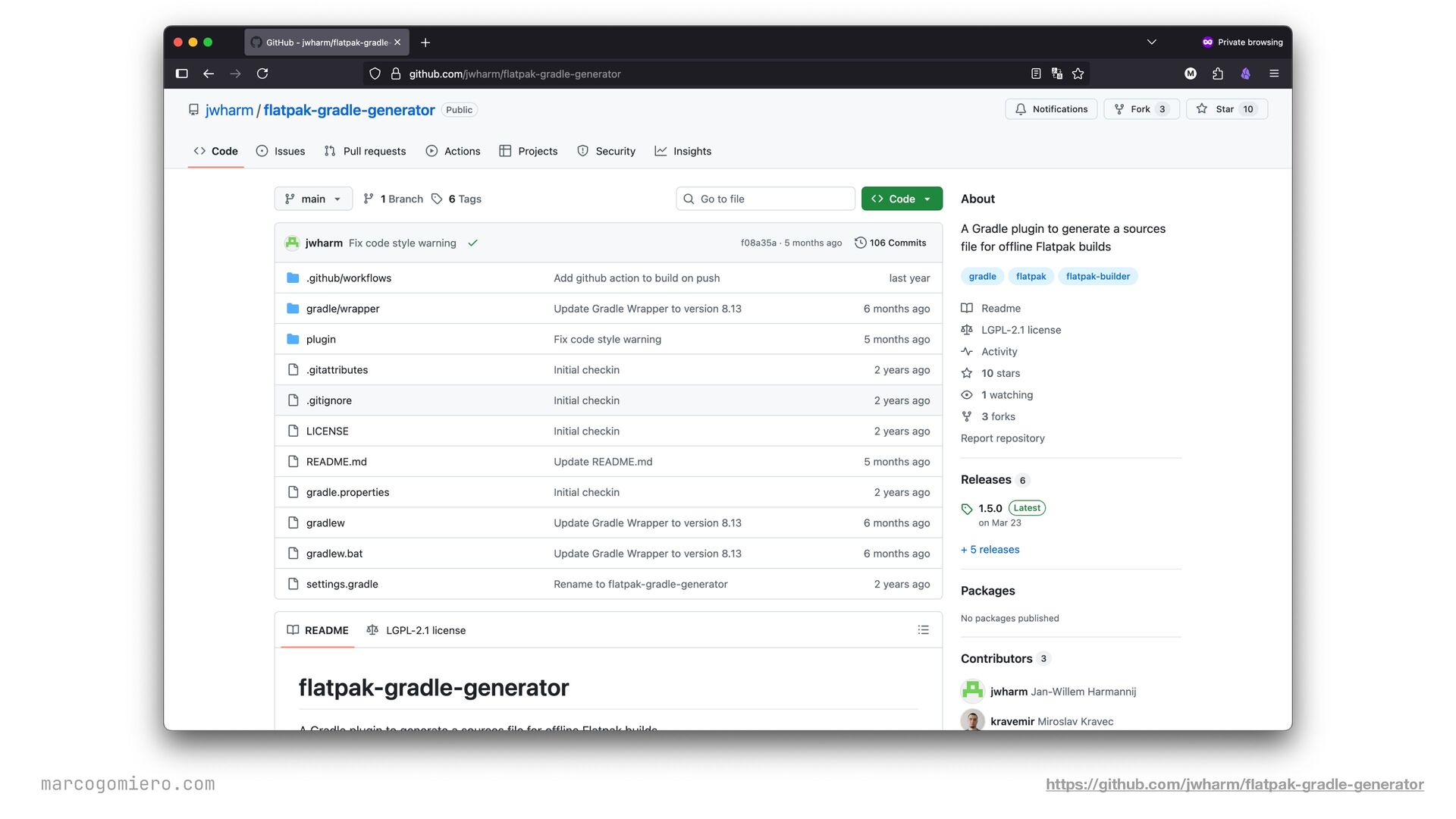Screen dimensions: 1456x819
Task: Bookmark this page with the star icon
Action: [x=1078, y=74]
